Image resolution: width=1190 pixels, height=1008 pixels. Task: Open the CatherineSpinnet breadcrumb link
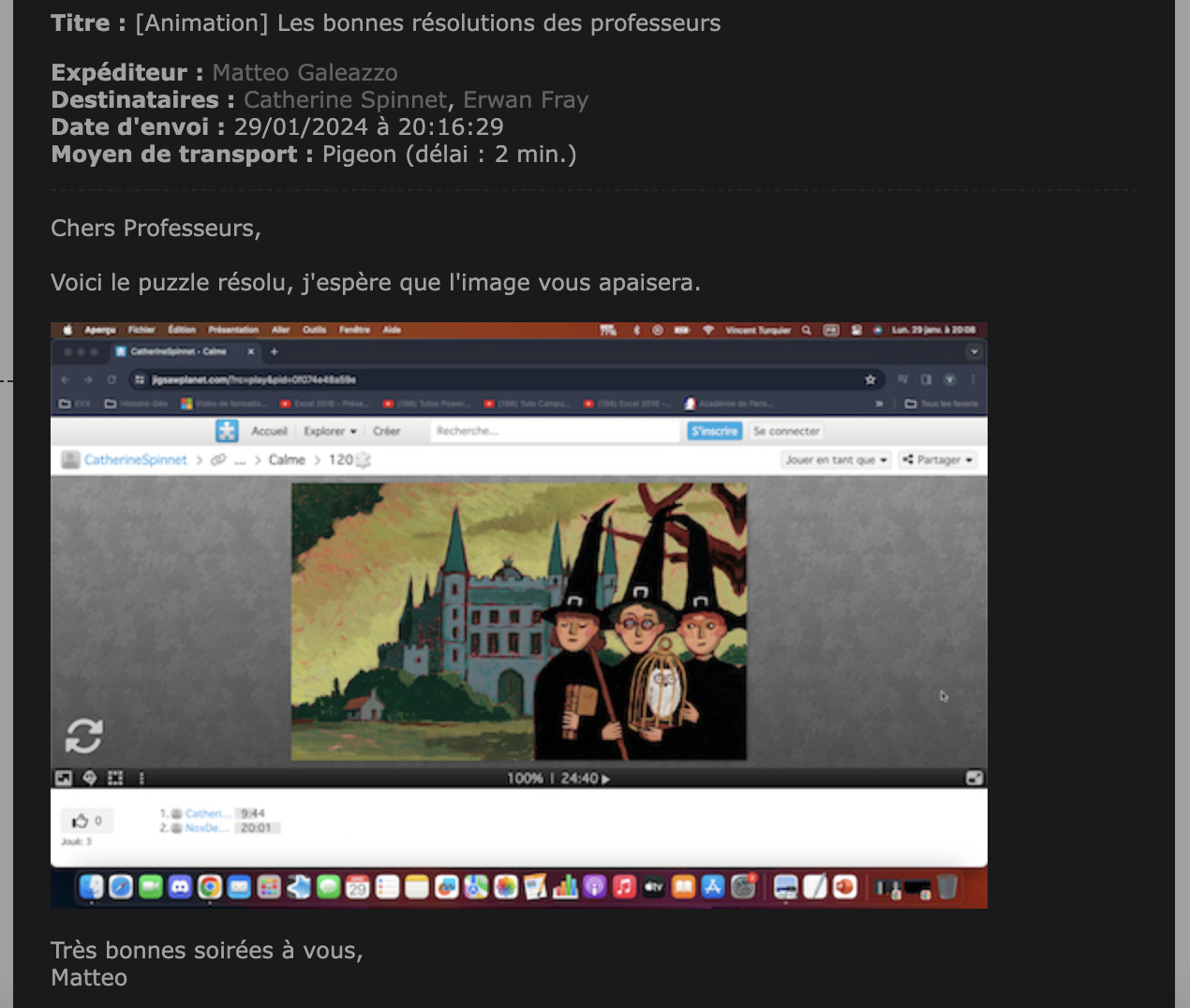coord(135,460)
